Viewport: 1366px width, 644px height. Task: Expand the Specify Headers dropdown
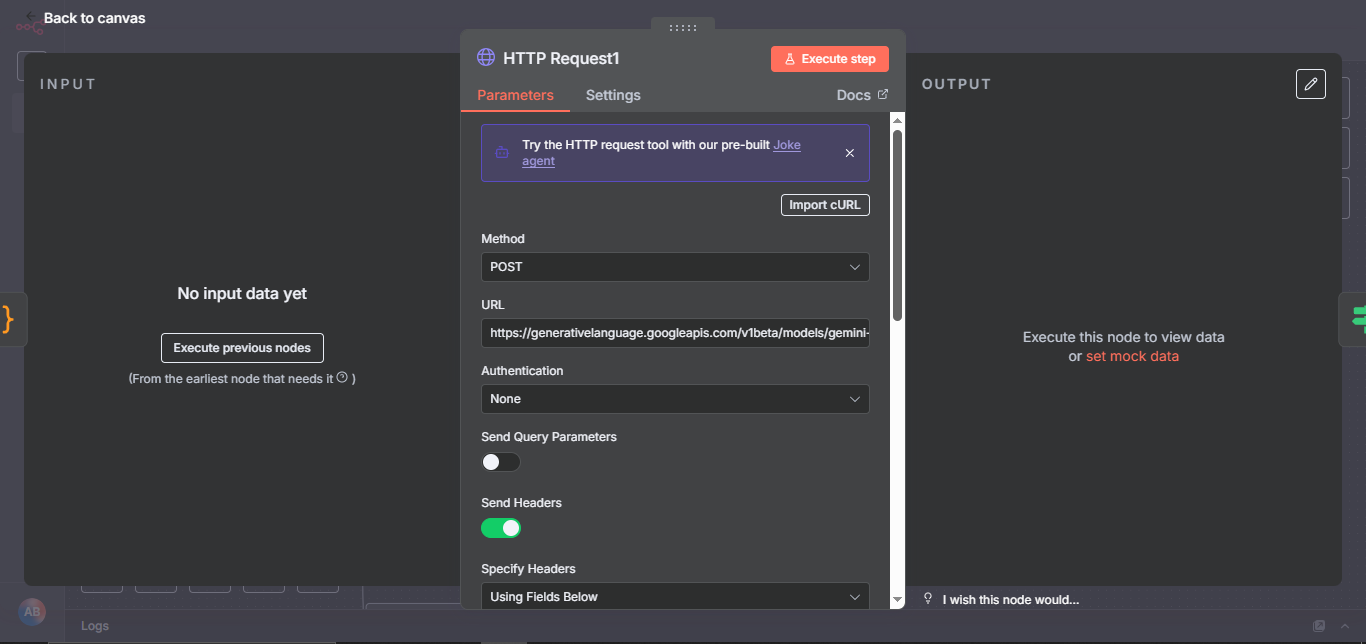(x=675, y=597)
